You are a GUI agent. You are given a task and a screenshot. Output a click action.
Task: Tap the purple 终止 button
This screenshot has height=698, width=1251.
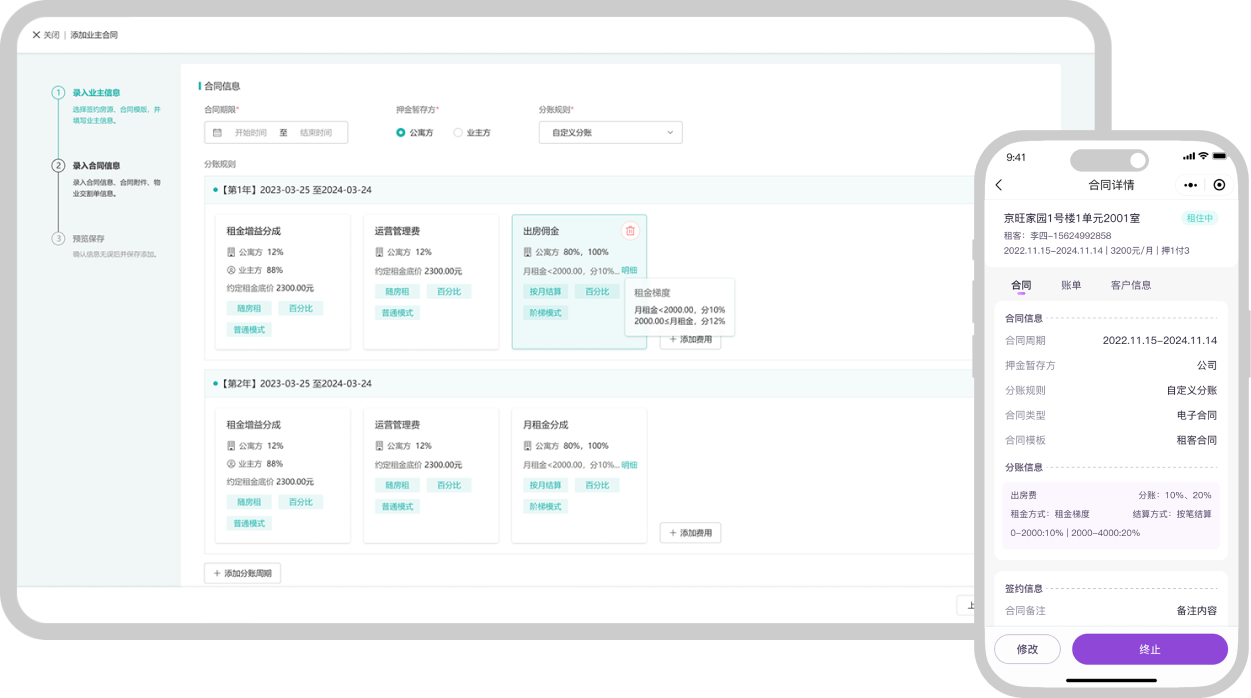(x=1150, y=649)
